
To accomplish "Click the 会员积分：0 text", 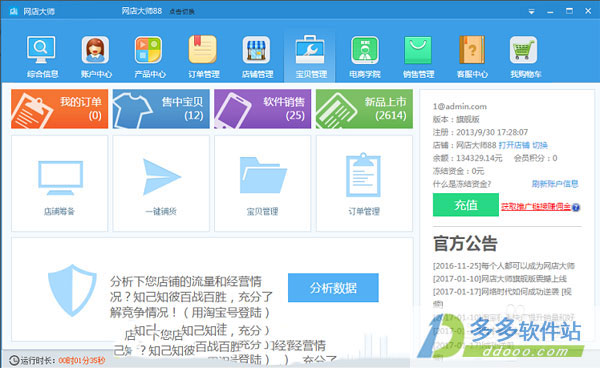I will click(x=535, y=158).
